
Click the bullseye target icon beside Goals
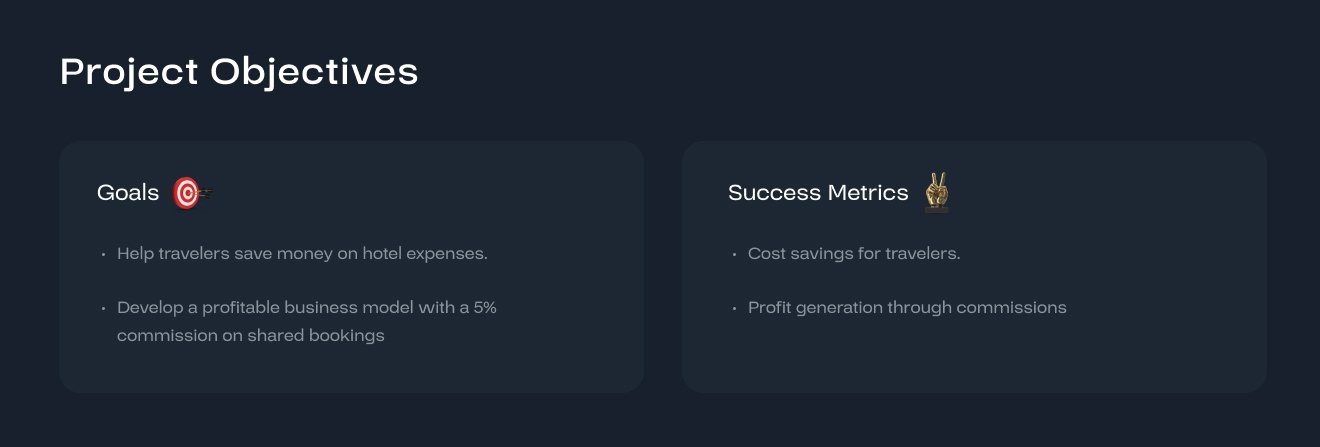(x=188, y=193)
